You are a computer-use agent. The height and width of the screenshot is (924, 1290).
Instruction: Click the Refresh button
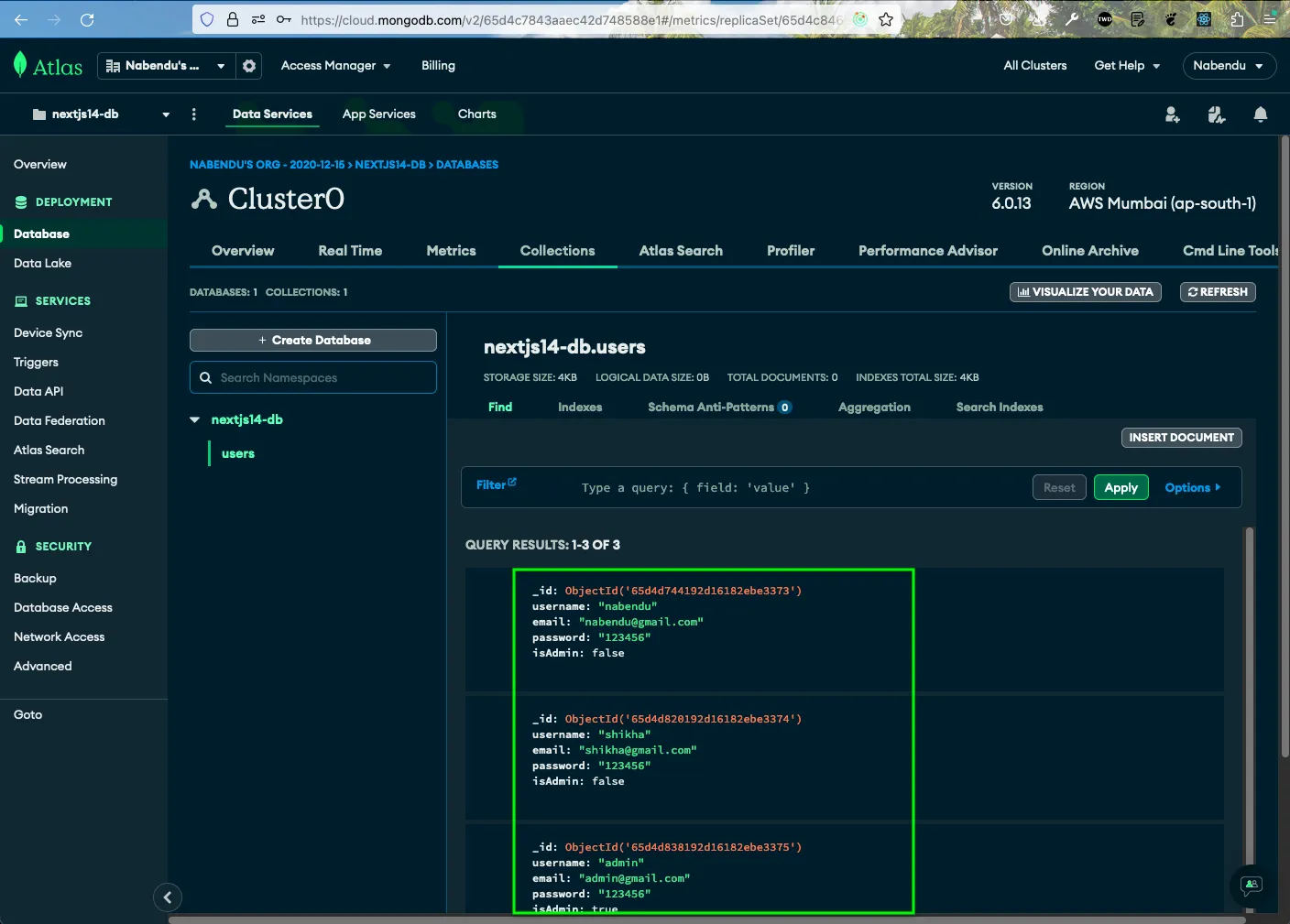click(x=1218, y=292)
